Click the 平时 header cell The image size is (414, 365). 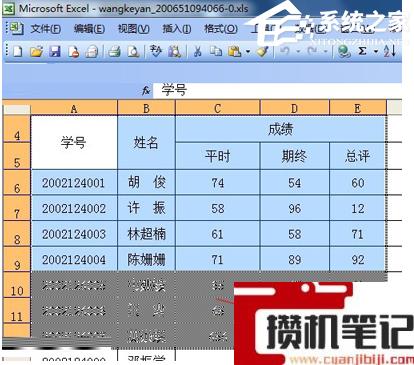click(218, 156)
